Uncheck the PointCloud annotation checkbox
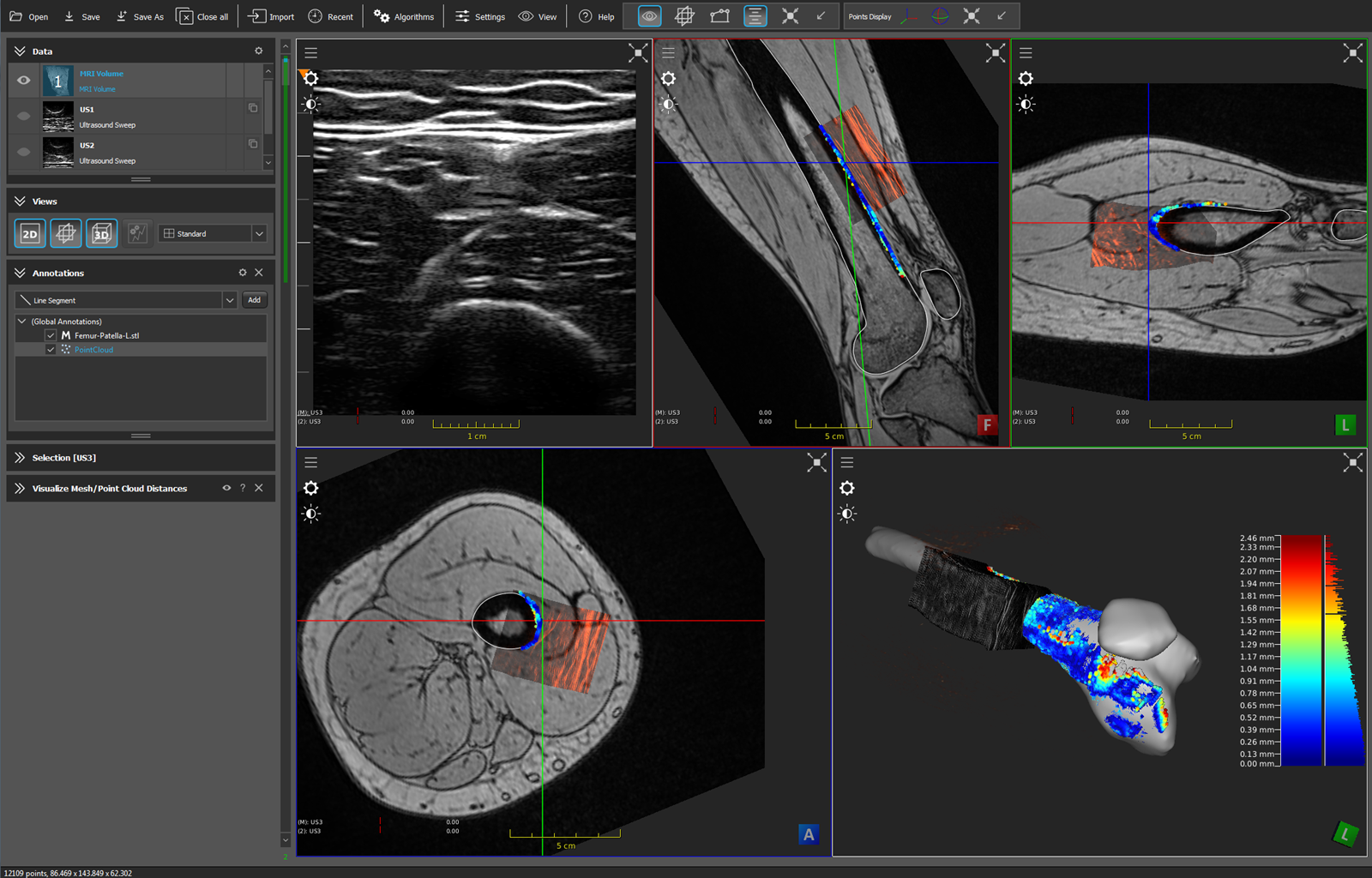This screenshot has height=878, width=1372. (51, 350)
